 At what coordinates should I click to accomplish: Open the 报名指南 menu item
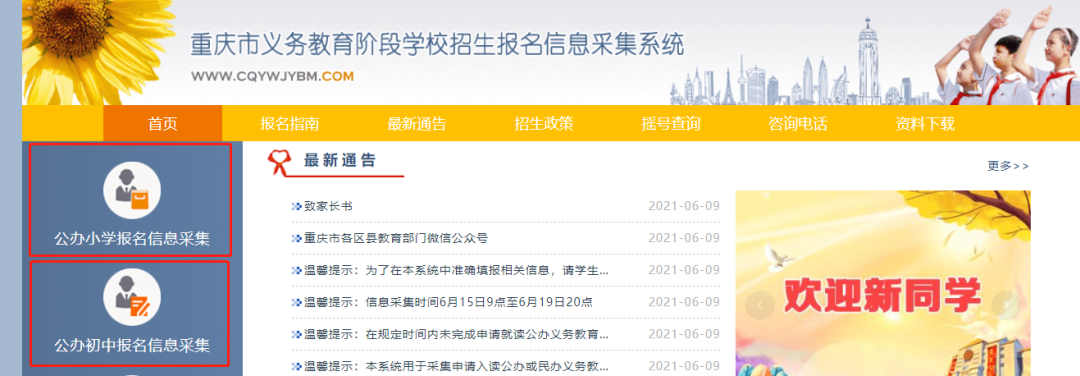(289, 124)
